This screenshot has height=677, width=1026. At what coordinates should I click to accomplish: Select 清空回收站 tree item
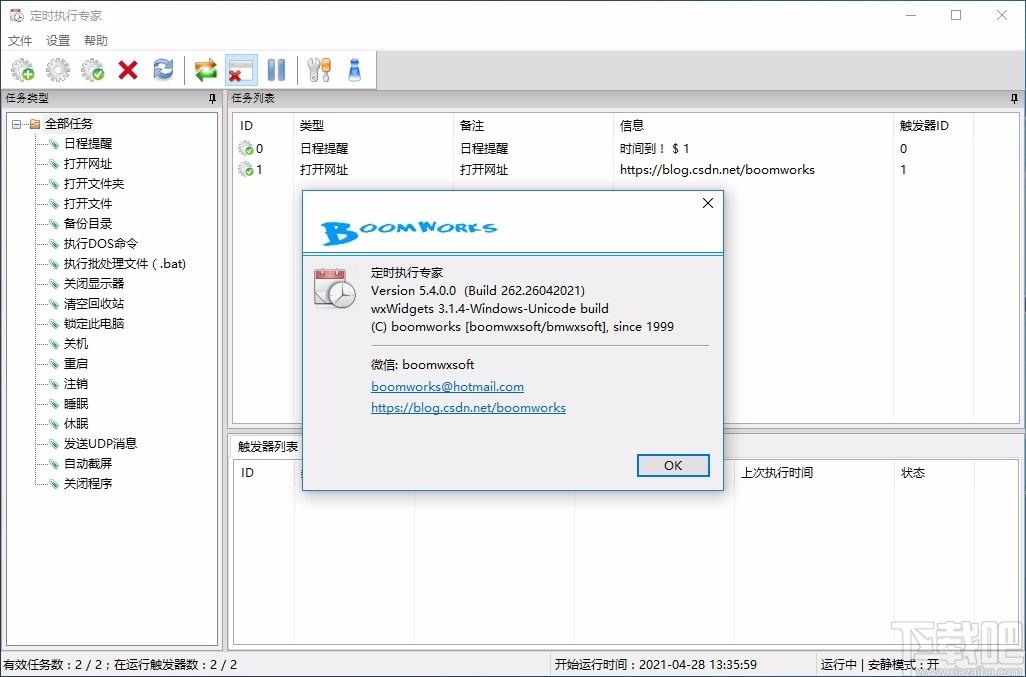(94, 304)
